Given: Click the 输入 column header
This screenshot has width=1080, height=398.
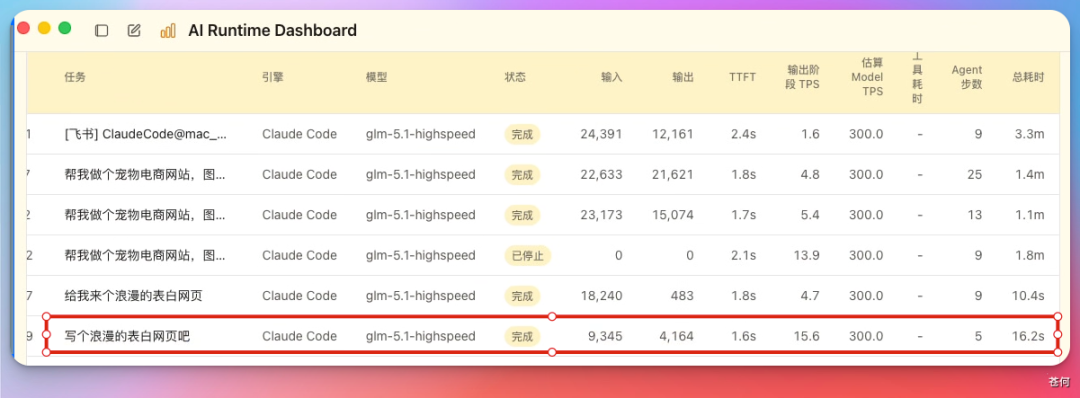Looking at the screenshot, I should (612, 77).
